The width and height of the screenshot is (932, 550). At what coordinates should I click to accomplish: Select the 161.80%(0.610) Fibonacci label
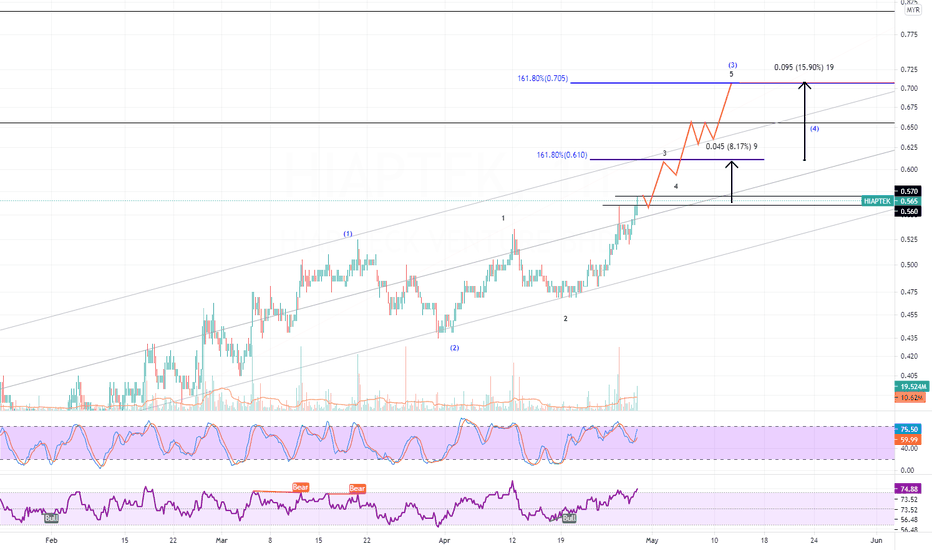562,155
